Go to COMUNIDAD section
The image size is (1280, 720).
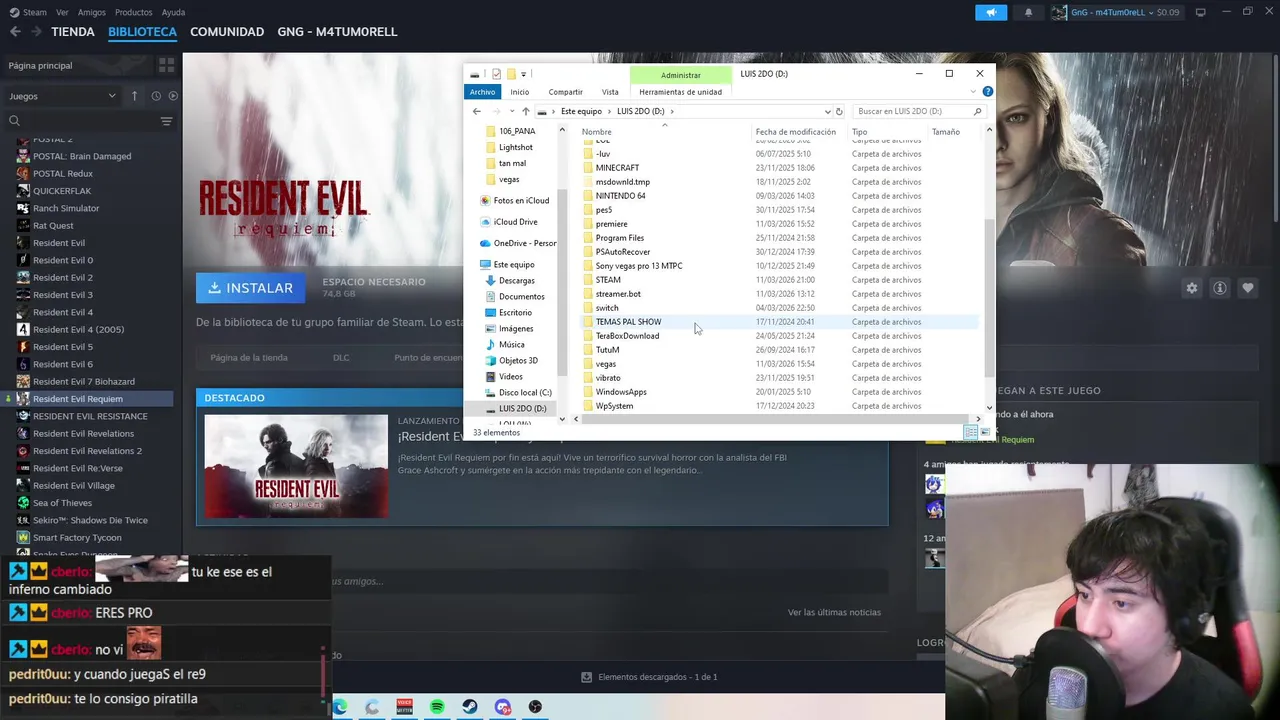227,32
